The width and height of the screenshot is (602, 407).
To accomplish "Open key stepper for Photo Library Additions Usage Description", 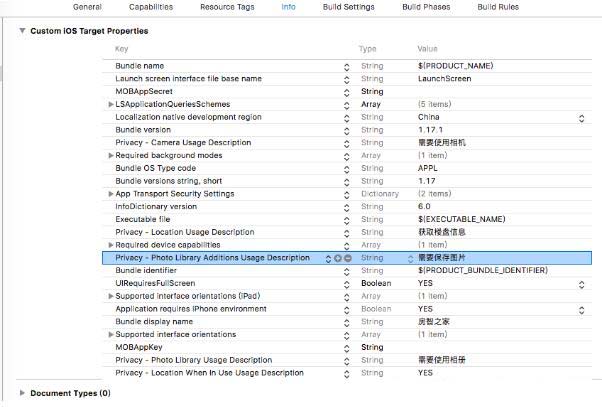I will (328, 258).
